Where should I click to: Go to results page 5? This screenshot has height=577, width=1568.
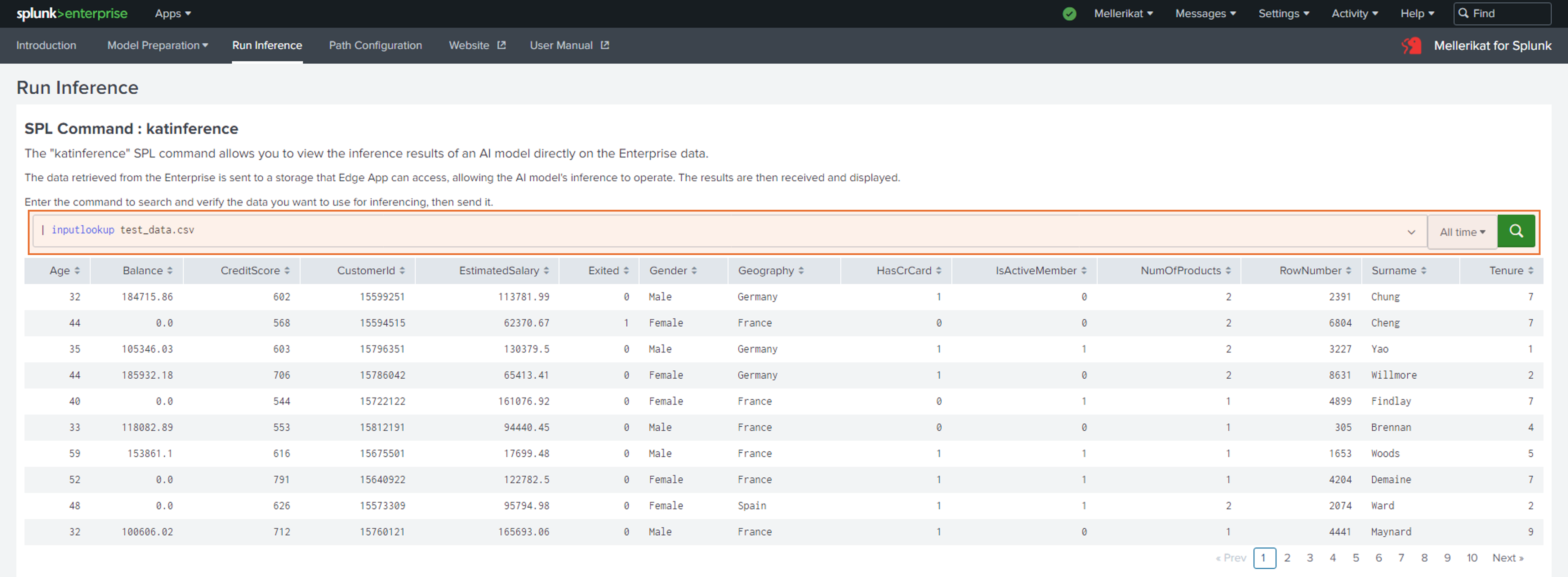[1356, 557]
